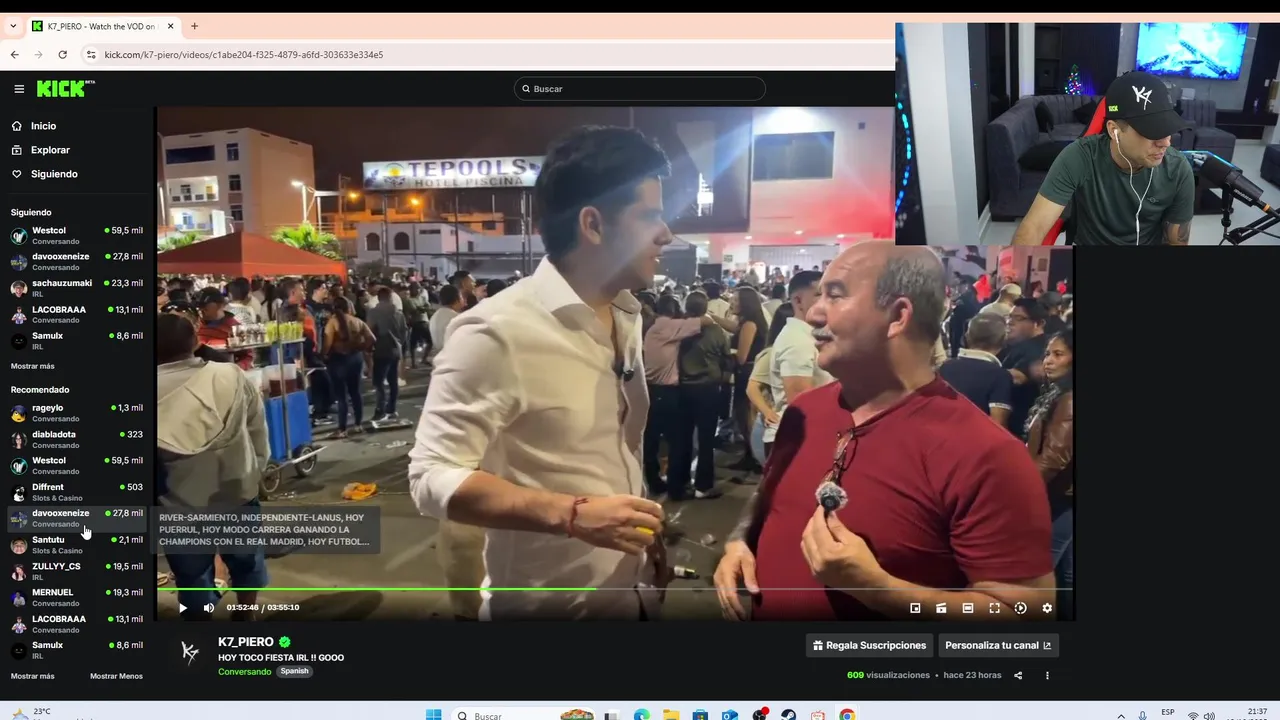This screenshot has height=720, width=1280.
Task: Open ZULLYY_CS recommended channel
Action: tap(77, 571)
